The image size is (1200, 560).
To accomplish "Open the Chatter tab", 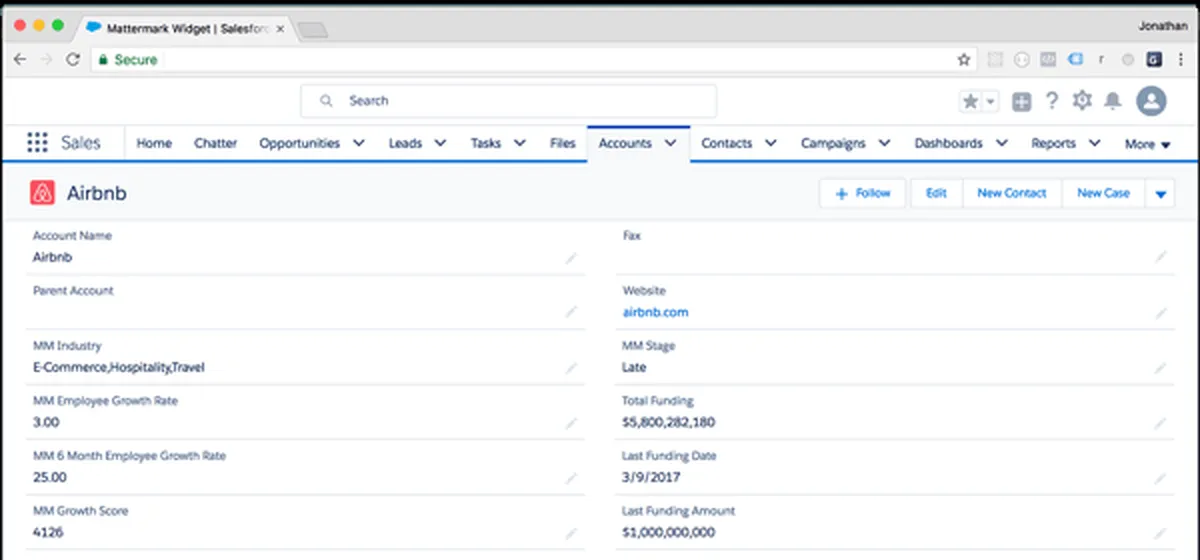I will click(215, 143).
